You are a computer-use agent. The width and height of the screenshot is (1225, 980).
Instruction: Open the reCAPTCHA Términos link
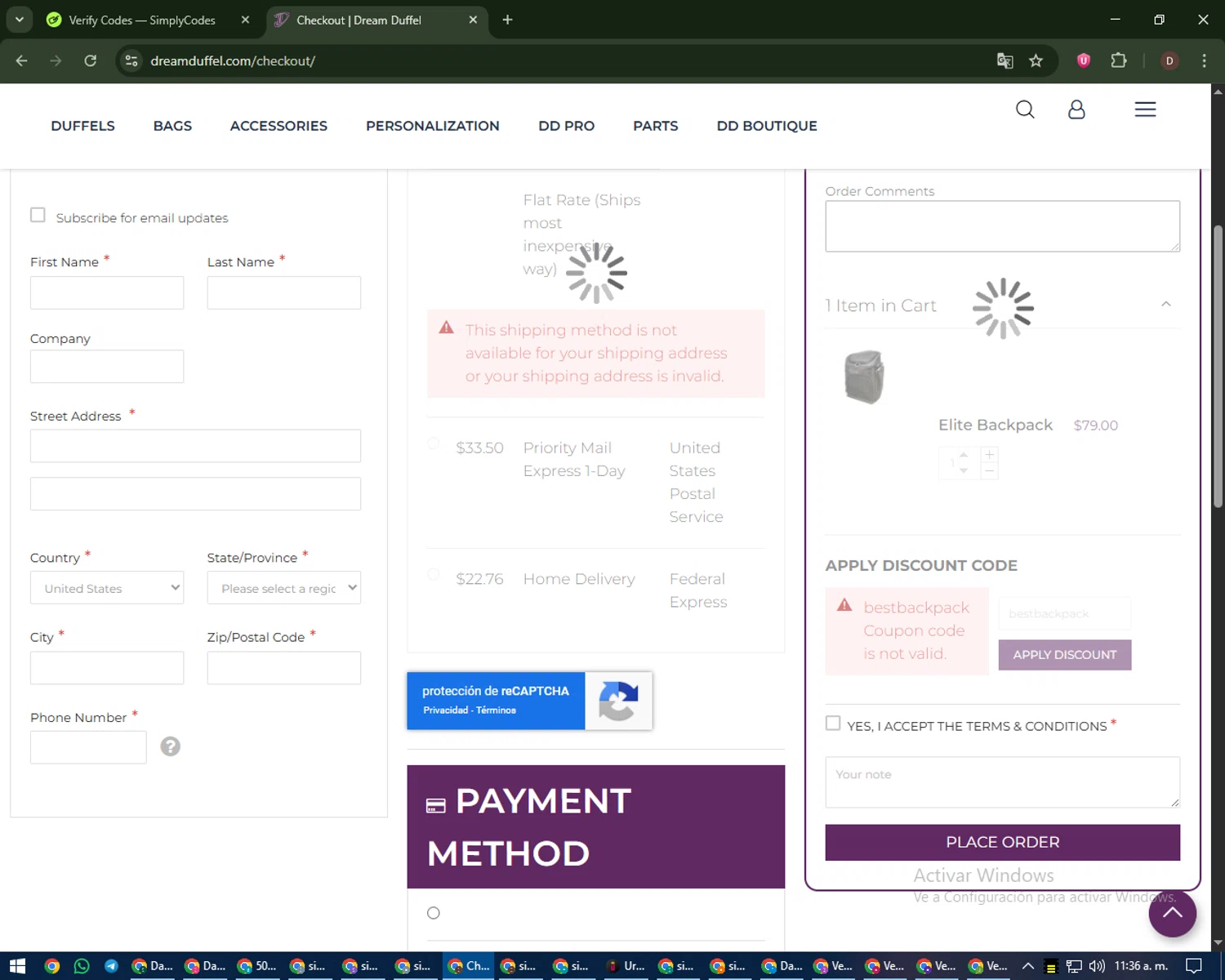(x=496, y=710)
